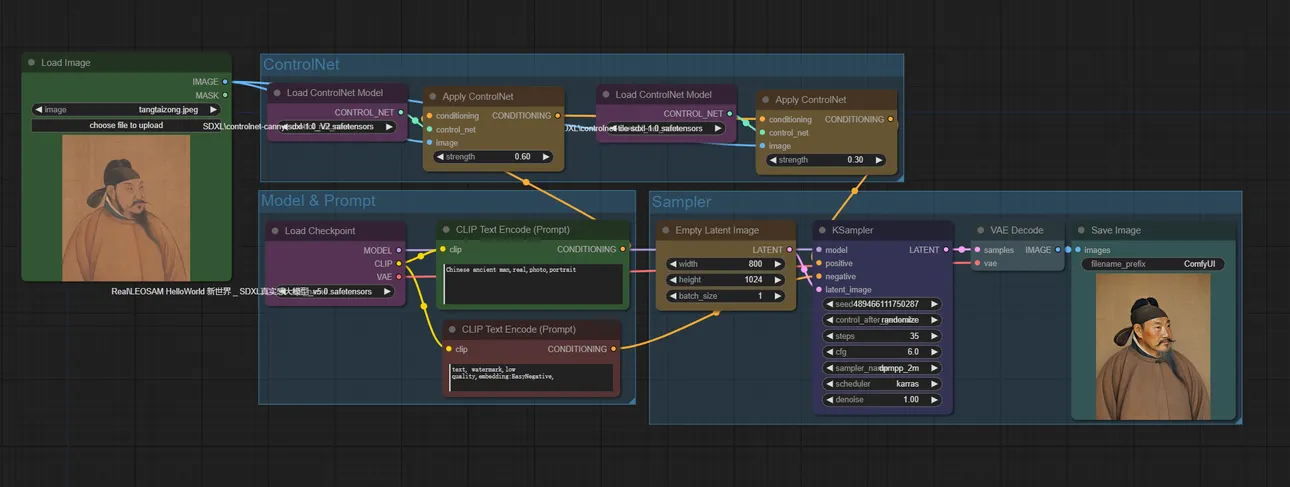This screenshot has width=1290, height=487.
Task: Open the sampler_name dropdown in KSampler
Action: tap(881, 368)
